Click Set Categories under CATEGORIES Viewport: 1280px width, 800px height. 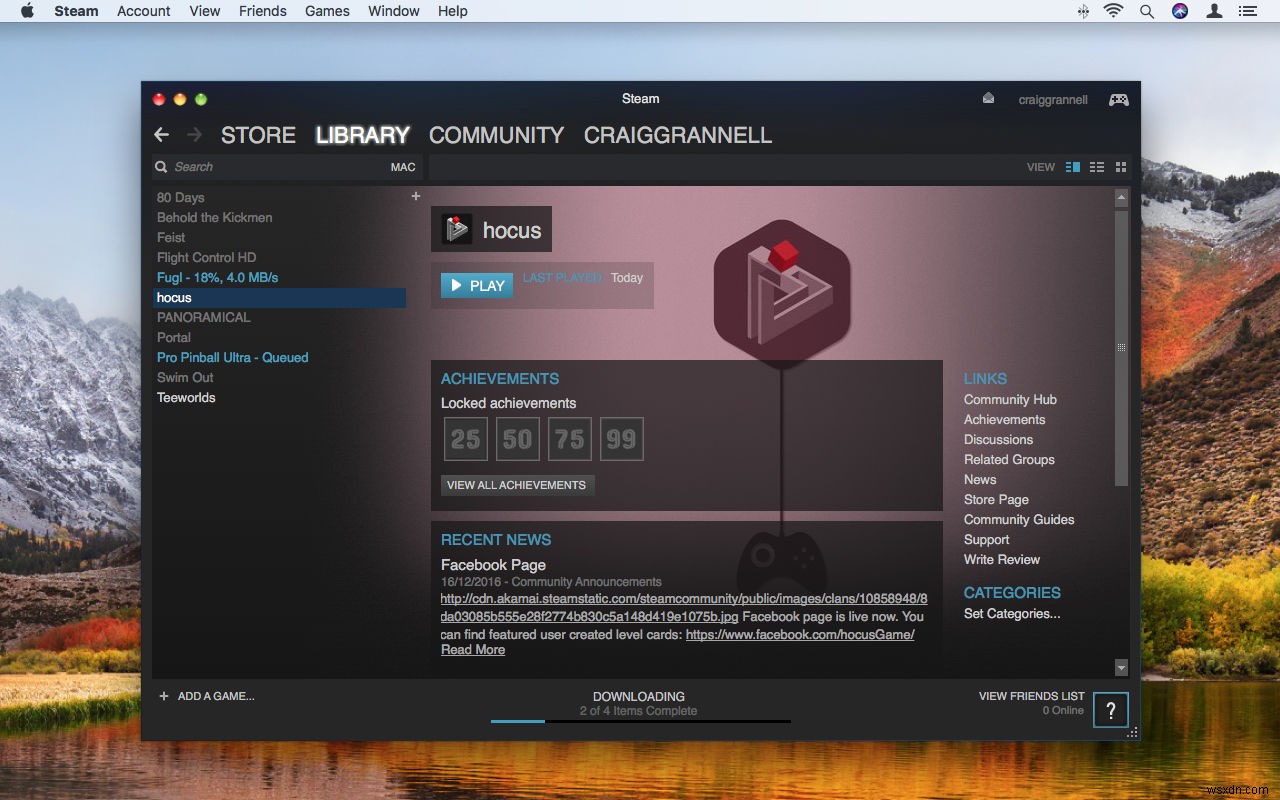pos(1011,613)
